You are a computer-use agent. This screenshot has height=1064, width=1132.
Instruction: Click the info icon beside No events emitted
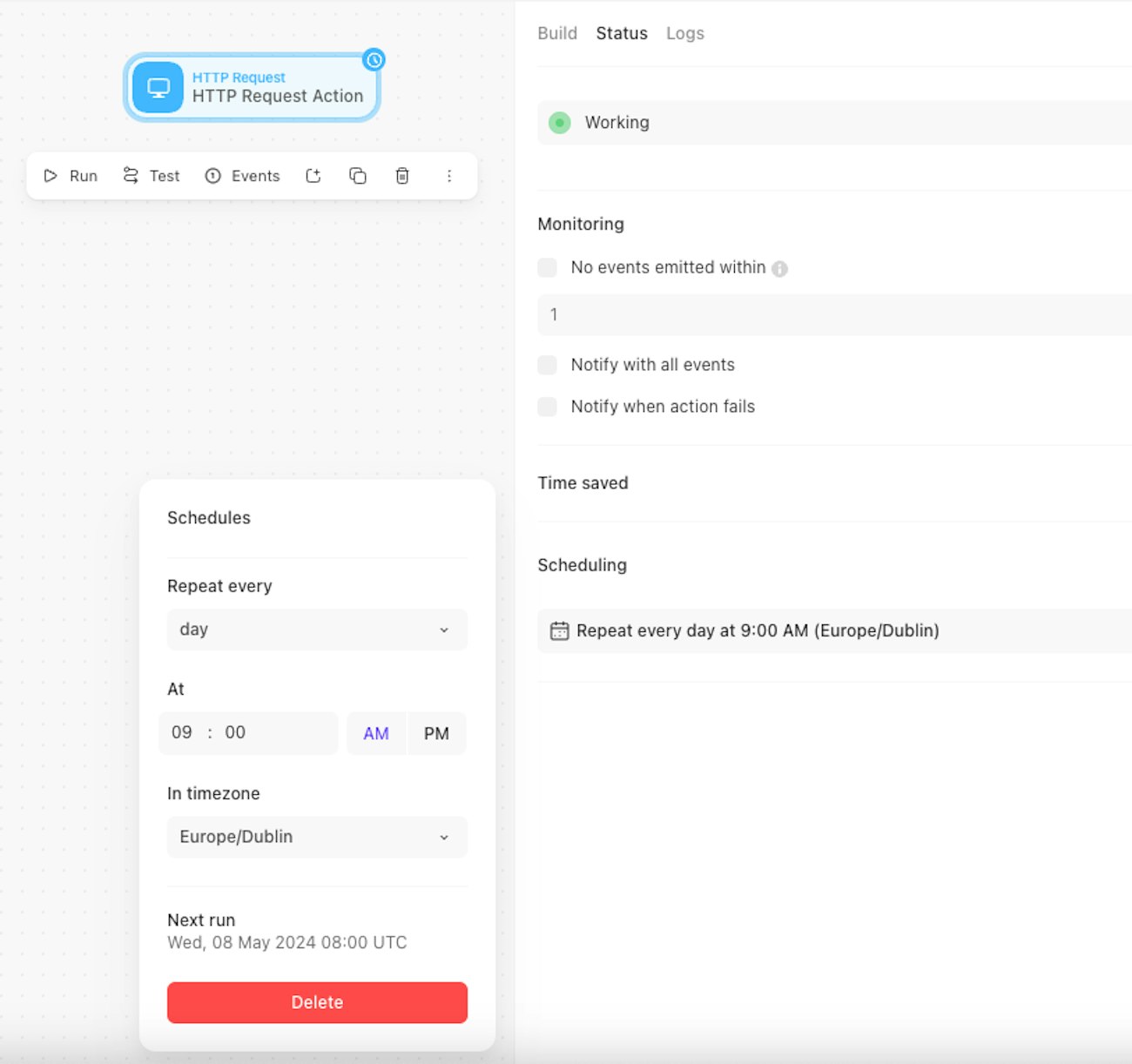coord(780,269)
